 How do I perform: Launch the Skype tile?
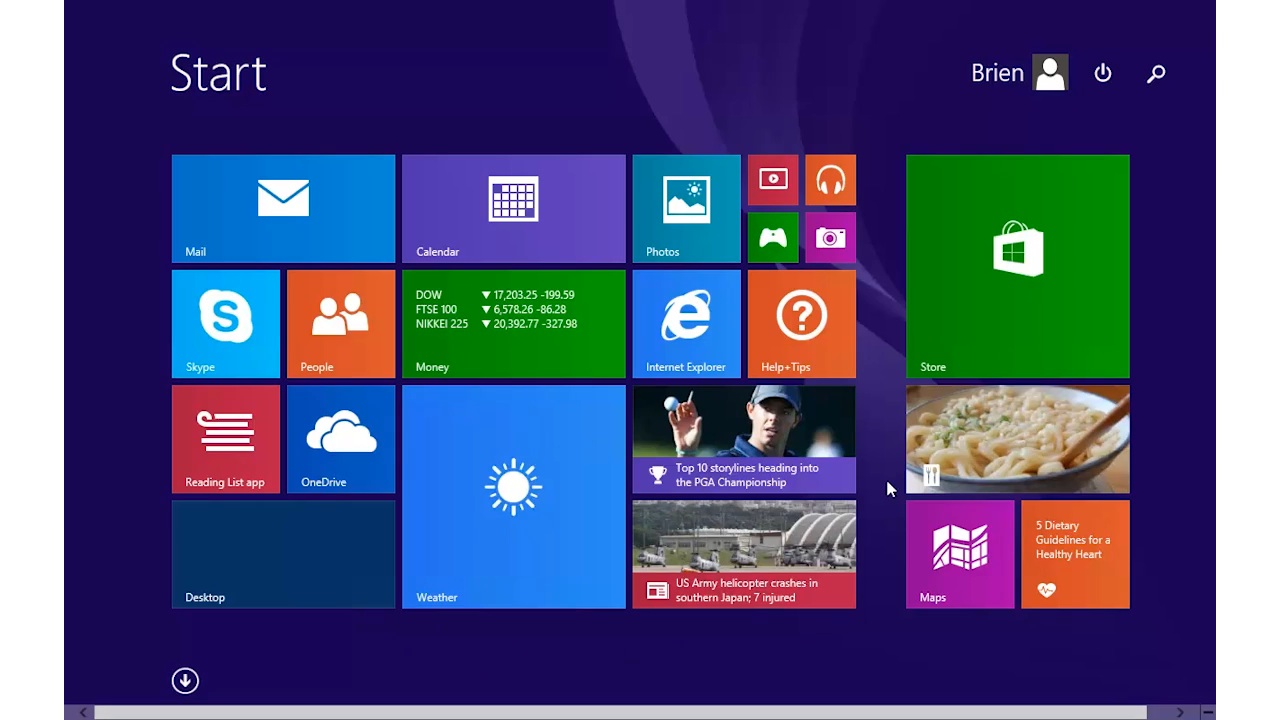point(226,324)
